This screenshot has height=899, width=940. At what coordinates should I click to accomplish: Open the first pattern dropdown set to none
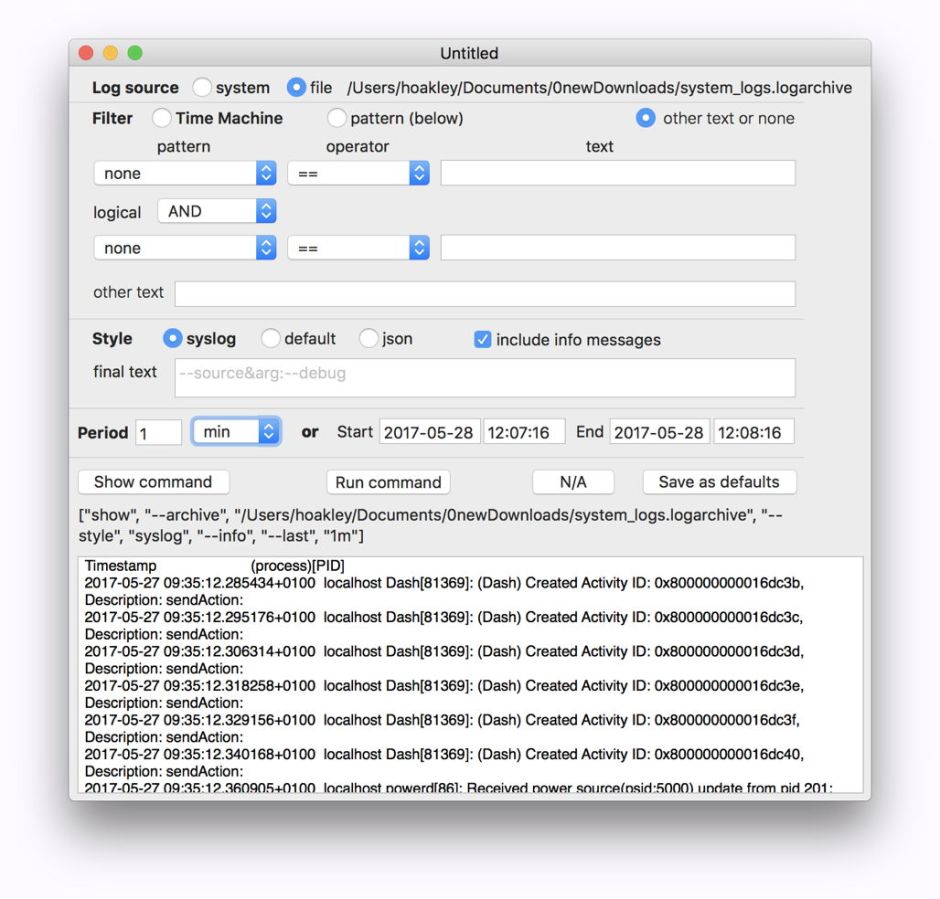pos(184,173)
